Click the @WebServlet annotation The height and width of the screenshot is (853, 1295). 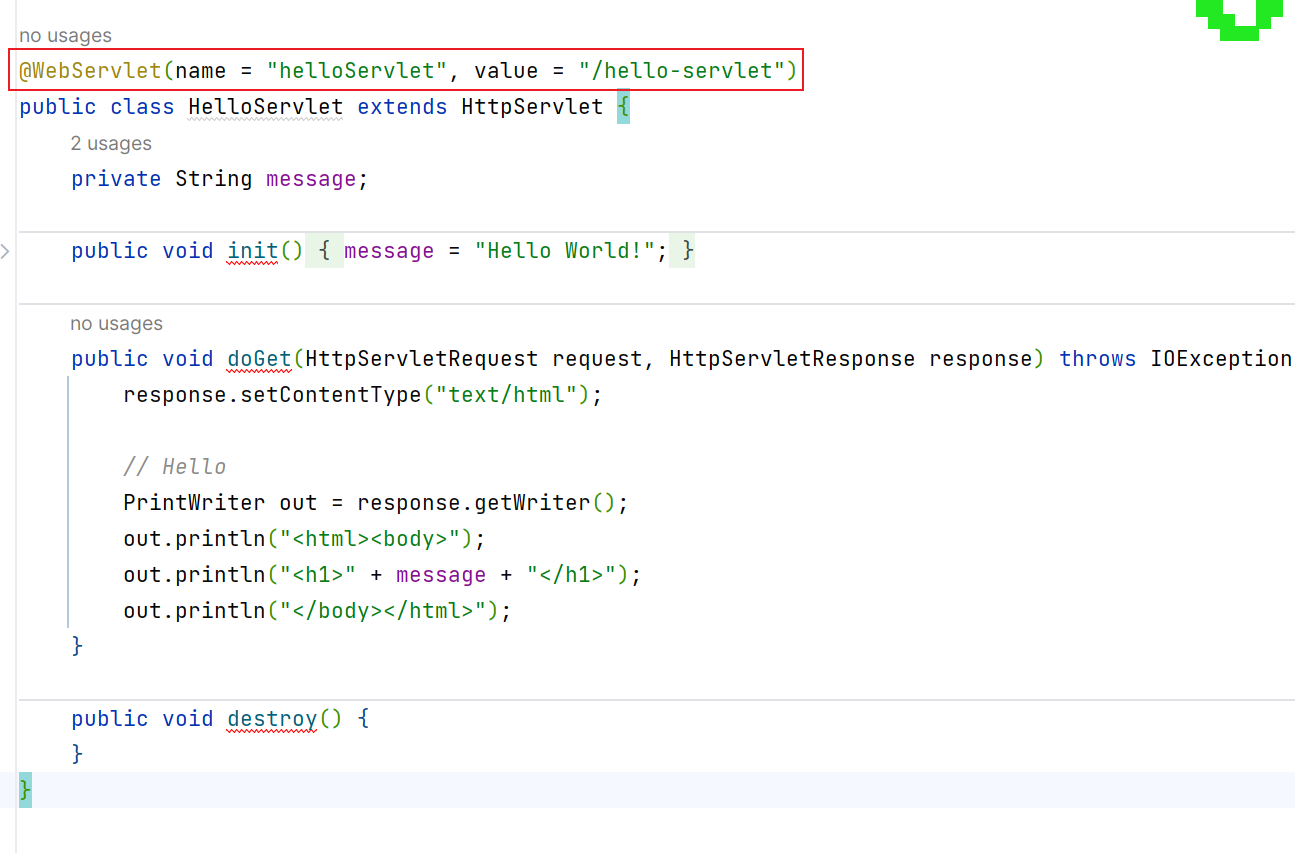[91, 71]
